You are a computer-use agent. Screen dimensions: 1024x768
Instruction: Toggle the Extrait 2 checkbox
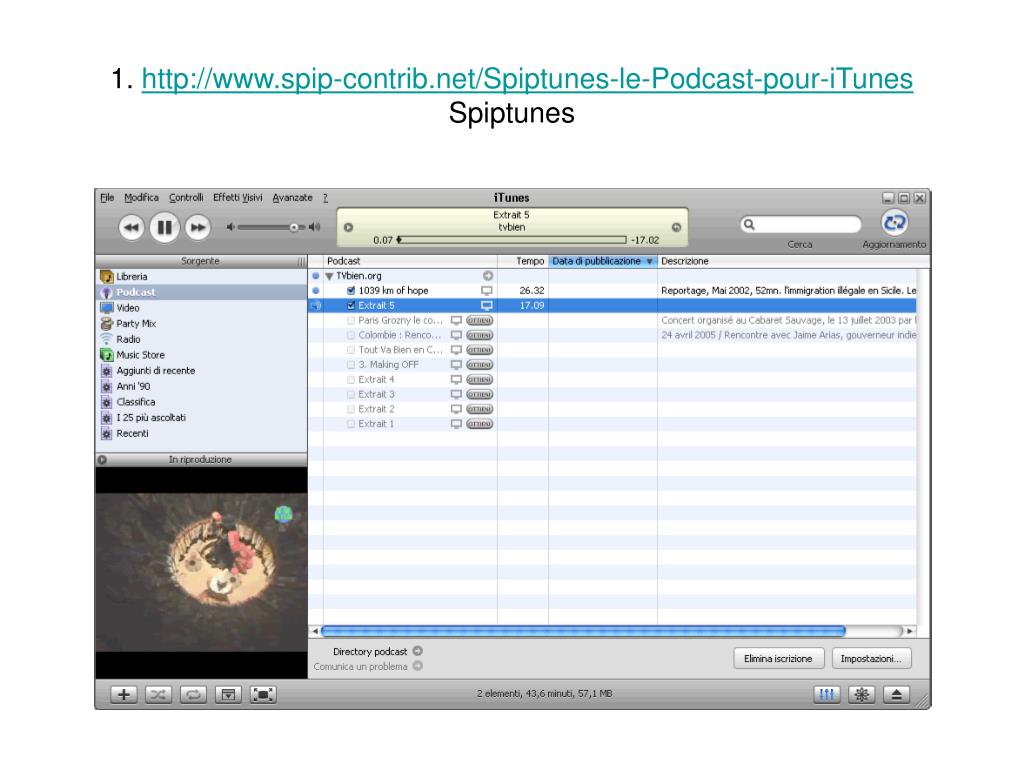[x=351, y=409]
